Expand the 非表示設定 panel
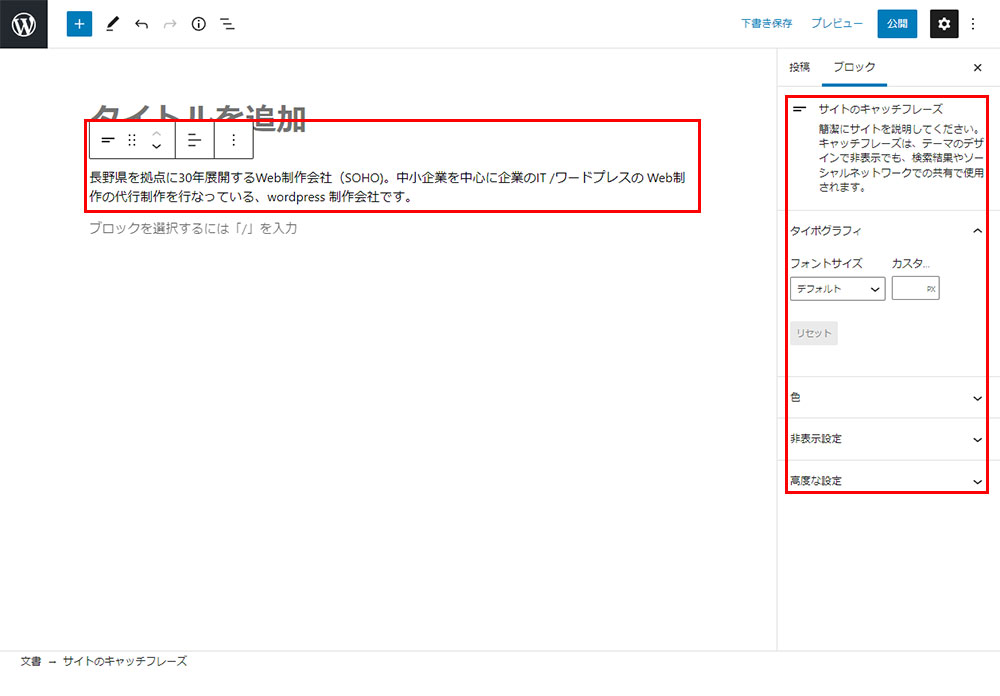This screenshot has width=1000, height=696. click(x=886, y=439)
